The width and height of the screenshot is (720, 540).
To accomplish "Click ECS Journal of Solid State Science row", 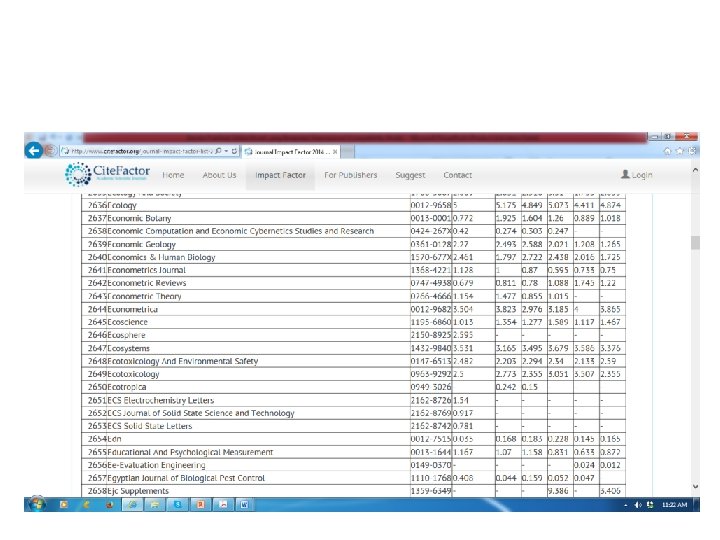I will click(201, 413).
